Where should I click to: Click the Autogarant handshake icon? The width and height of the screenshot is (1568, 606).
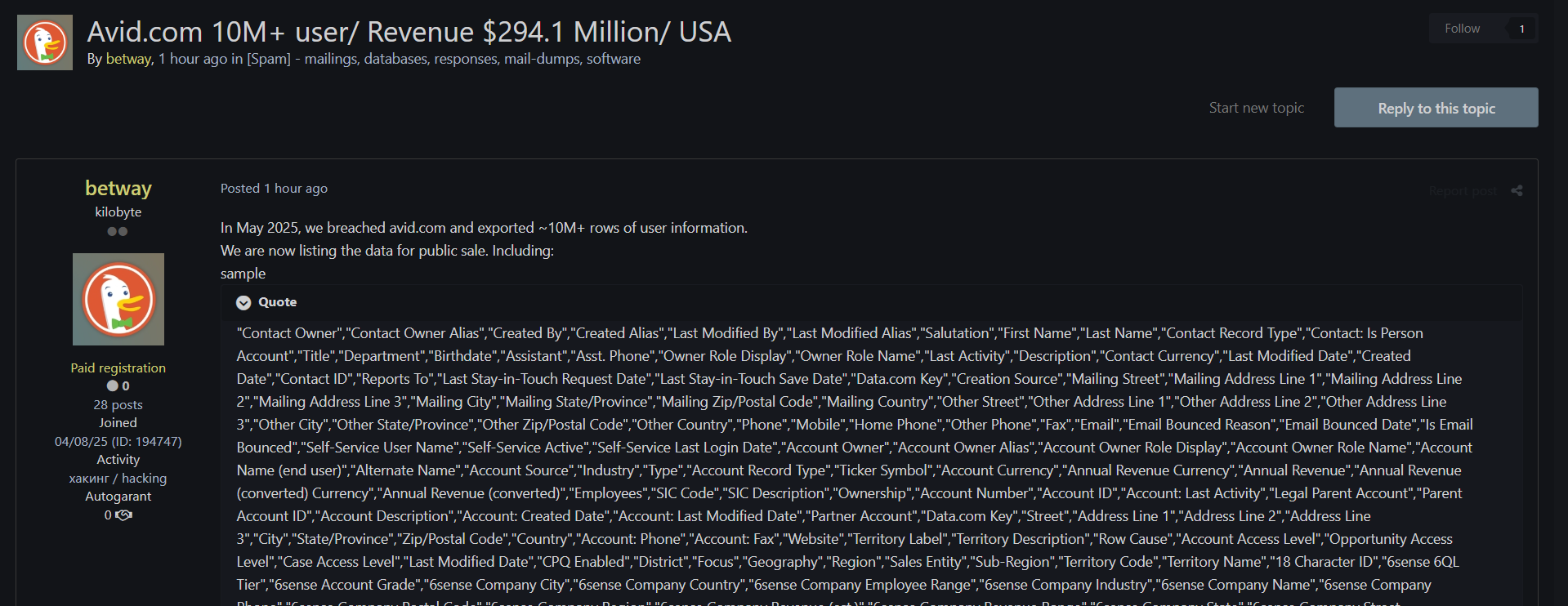[x=123, y=515]
